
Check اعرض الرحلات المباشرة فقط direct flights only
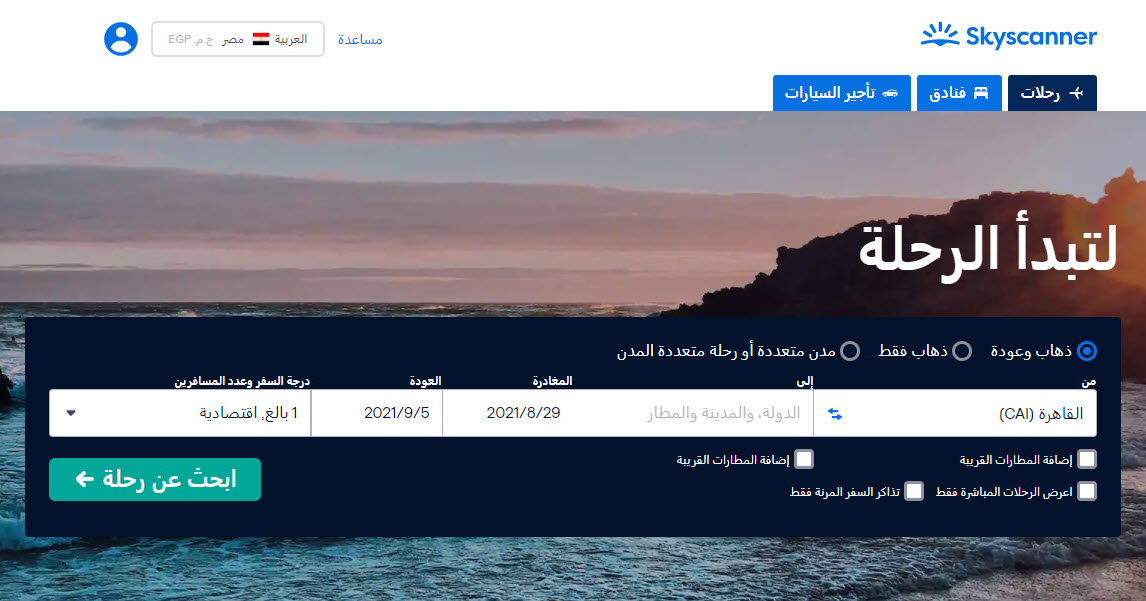click(x=1087, y=492)
